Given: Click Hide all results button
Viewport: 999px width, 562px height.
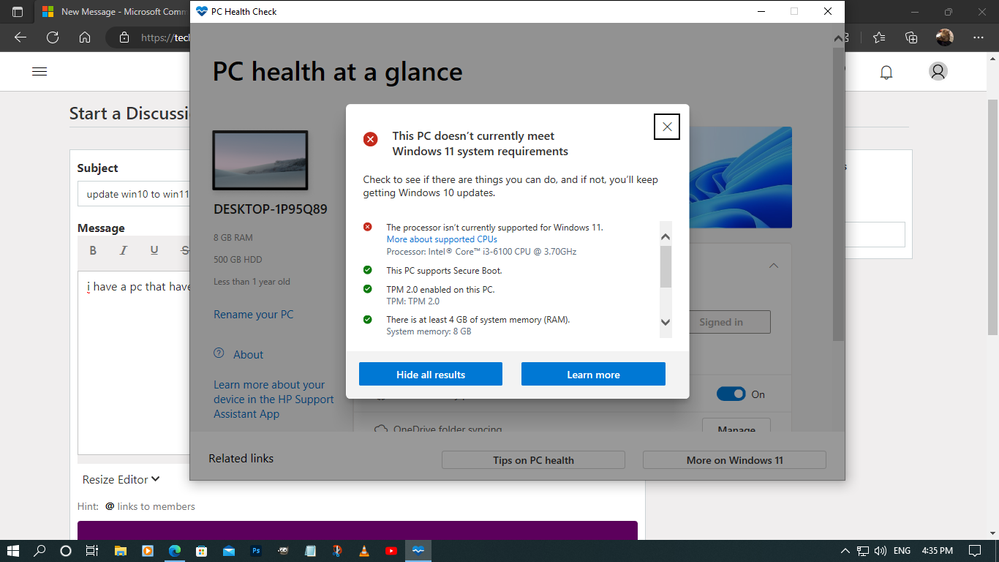Looking at the screenshot, I should pyautogui.click(x=431, y=374).
